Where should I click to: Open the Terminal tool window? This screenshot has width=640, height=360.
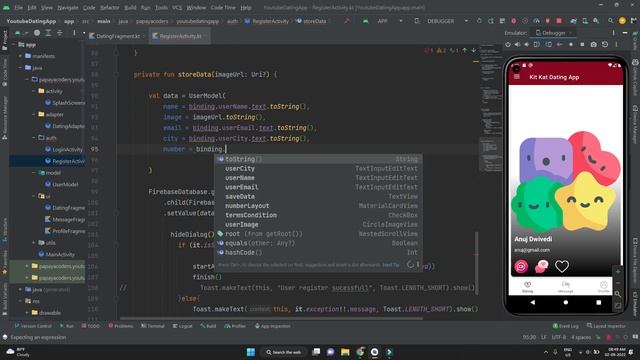pyautogui.click(x=153, y=326)
